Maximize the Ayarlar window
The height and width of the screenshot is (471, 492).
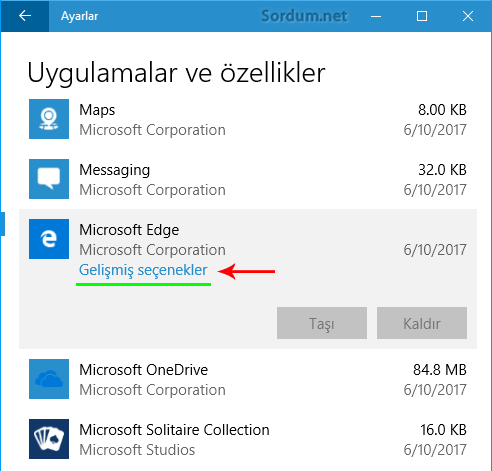(422, 16)
